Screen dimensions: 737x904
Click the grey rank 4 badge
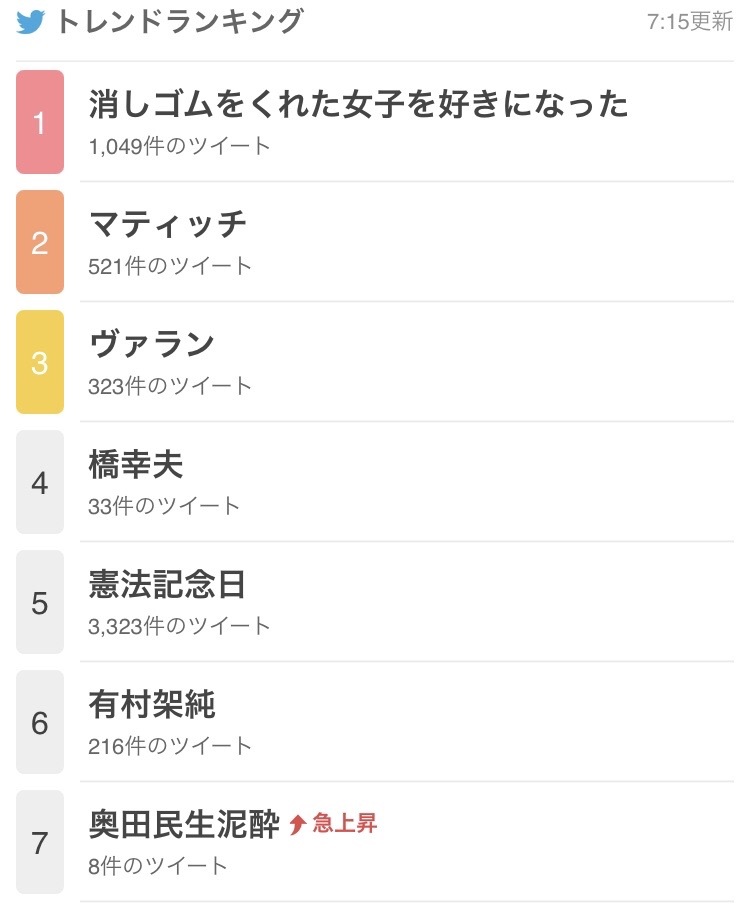(40, 482)
